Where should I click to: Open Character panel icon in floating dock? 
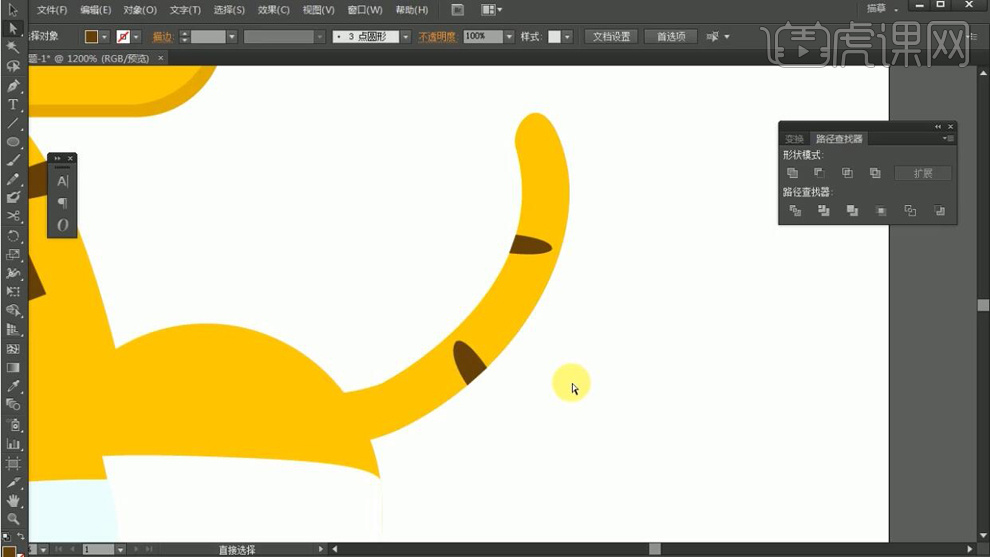pos(62,181)
